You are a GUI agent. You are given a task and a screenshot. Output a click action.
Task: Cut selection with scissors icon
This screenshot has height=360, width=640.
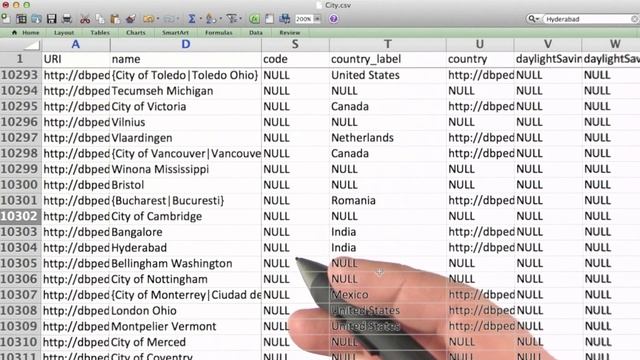(x=85, y=19)
